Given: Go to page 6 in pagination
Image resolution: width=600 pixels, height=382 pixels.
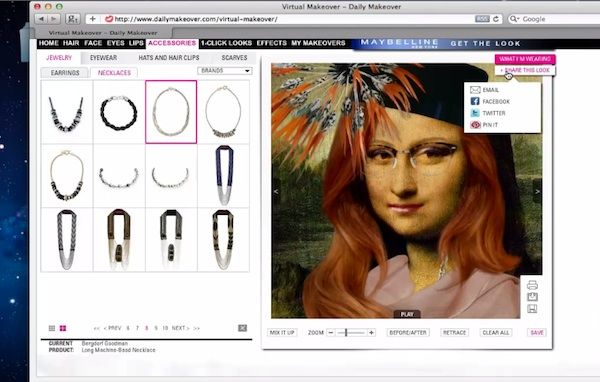Looking at the screenshot, I should pyautogui.click(x=128, y=328).
